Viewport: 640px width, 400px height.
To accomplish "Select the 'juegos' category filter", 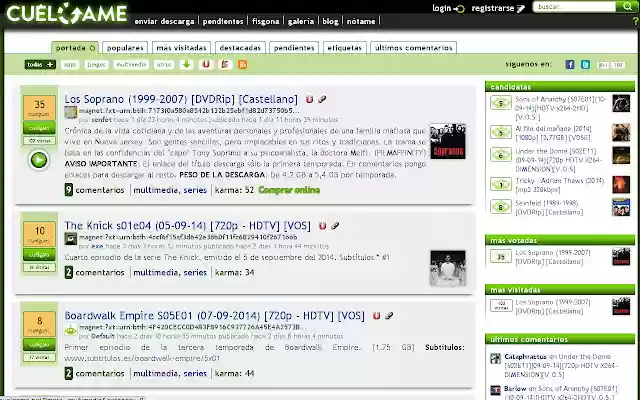I will pos(96,64).
